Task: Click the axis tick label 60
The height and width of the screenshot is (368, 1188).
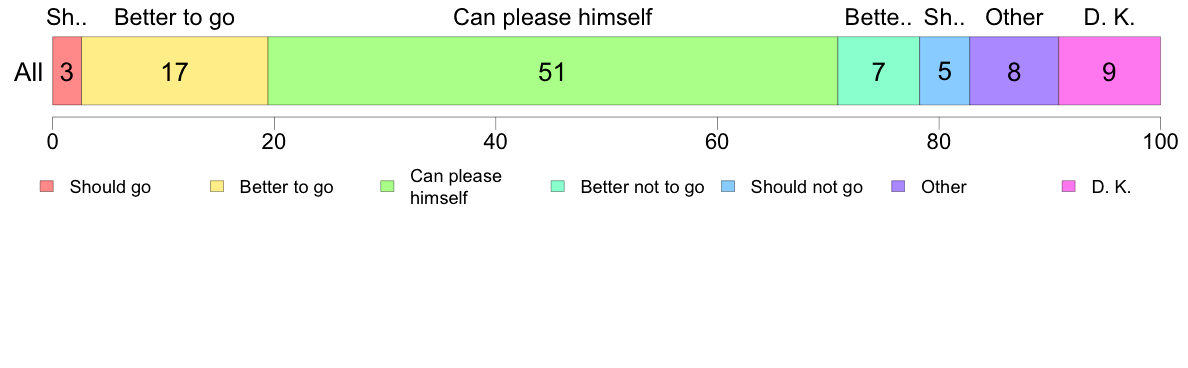Action: (x=717, y=141)
